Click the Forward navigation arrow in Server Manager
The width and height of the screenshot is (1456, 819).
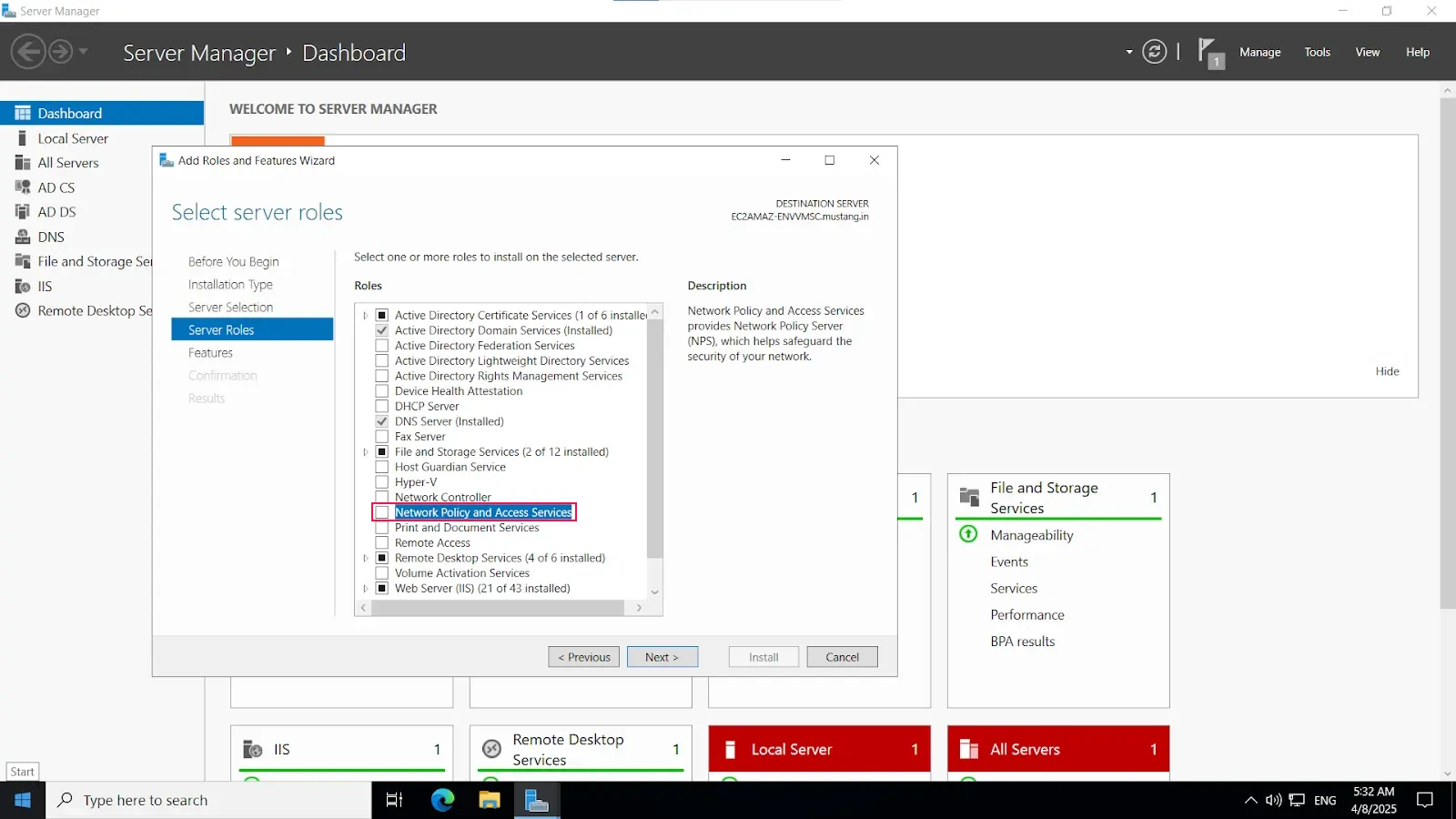click(60, 52)
